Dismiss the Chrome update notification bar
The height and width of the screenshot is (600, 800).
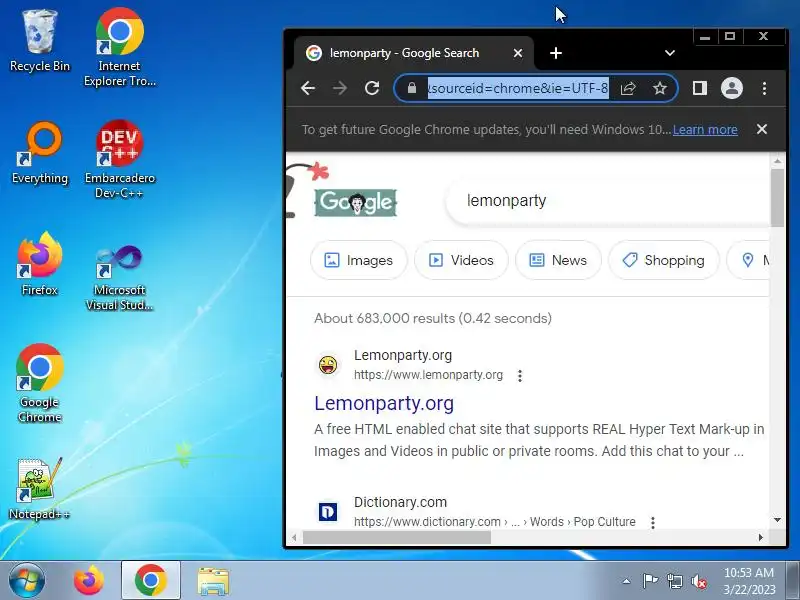coord(762,129)
